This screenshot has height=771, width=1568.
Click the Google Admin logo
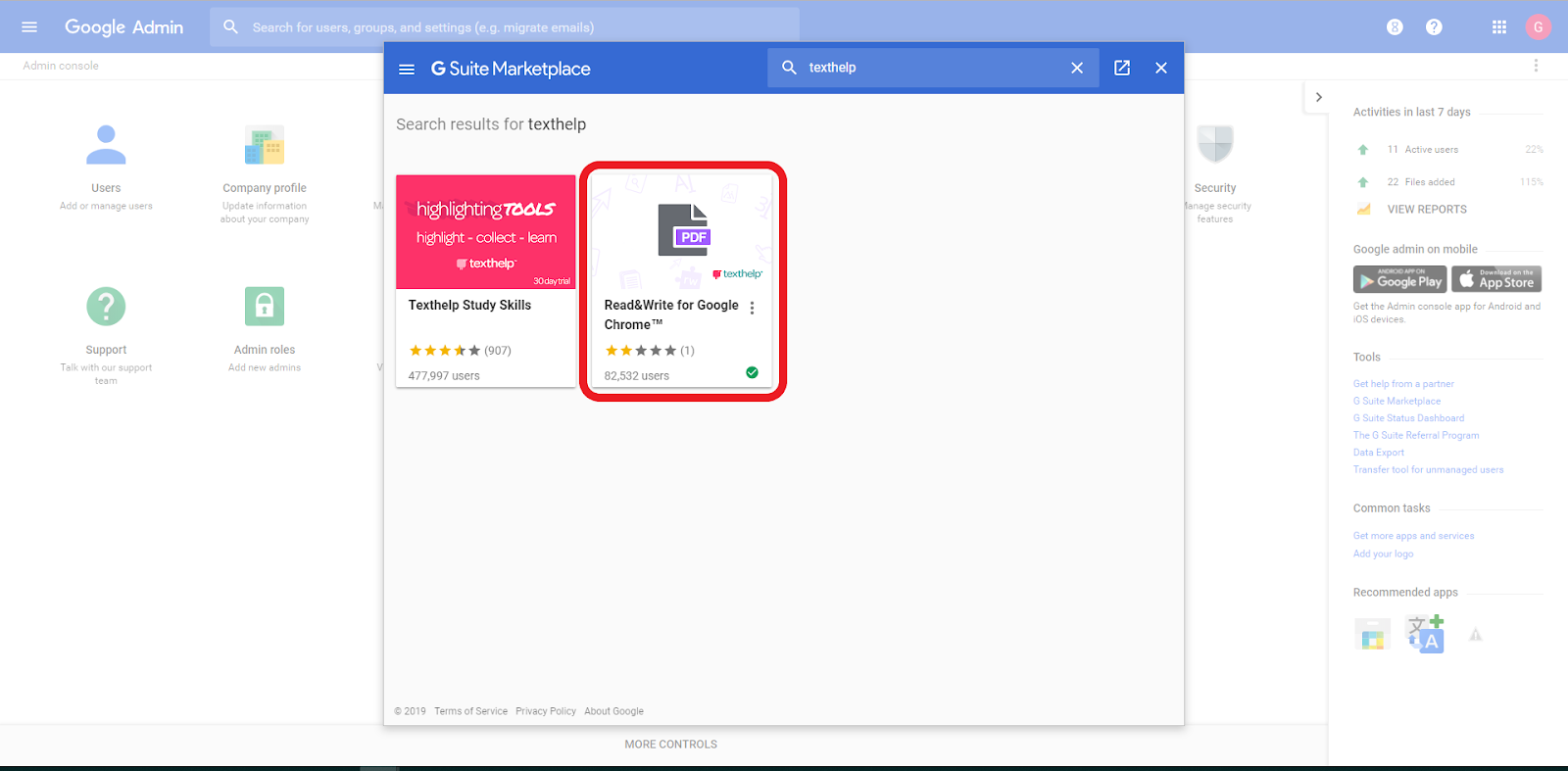pos(123,27)
